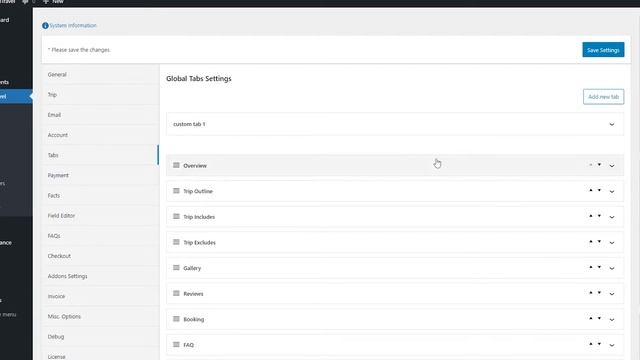Move Trip Outline tab up
This screenshot has width=640, height=360.
tap(591, 190)
